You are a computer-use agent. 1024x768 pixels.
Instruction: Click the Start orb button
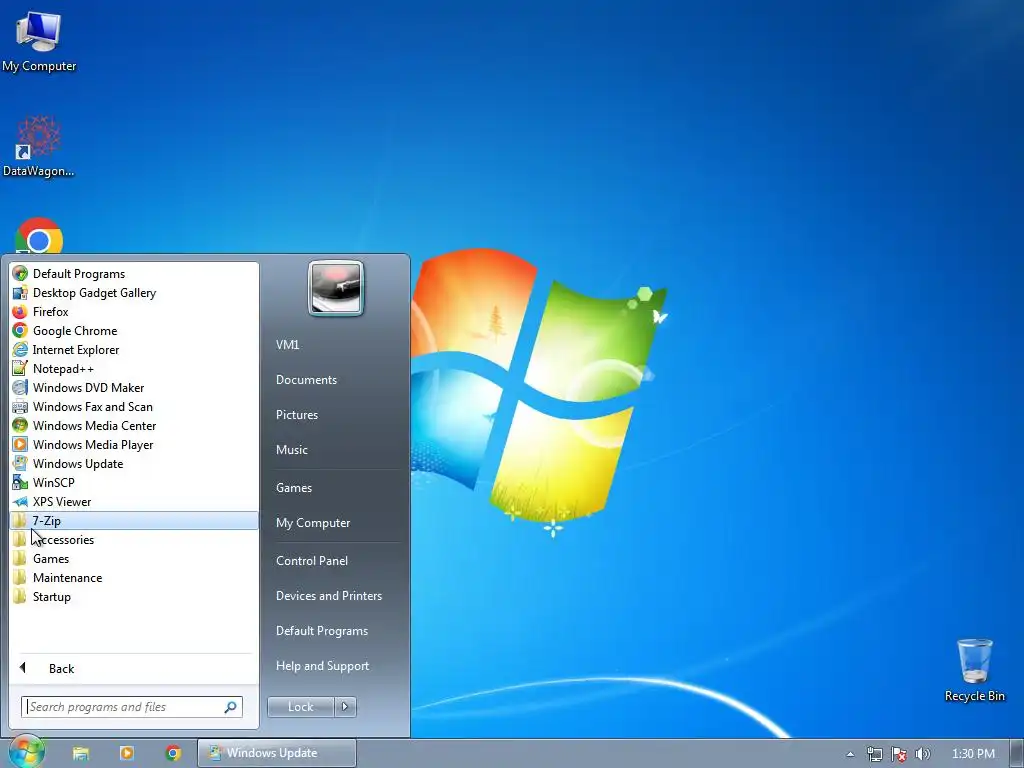(26, 752)
